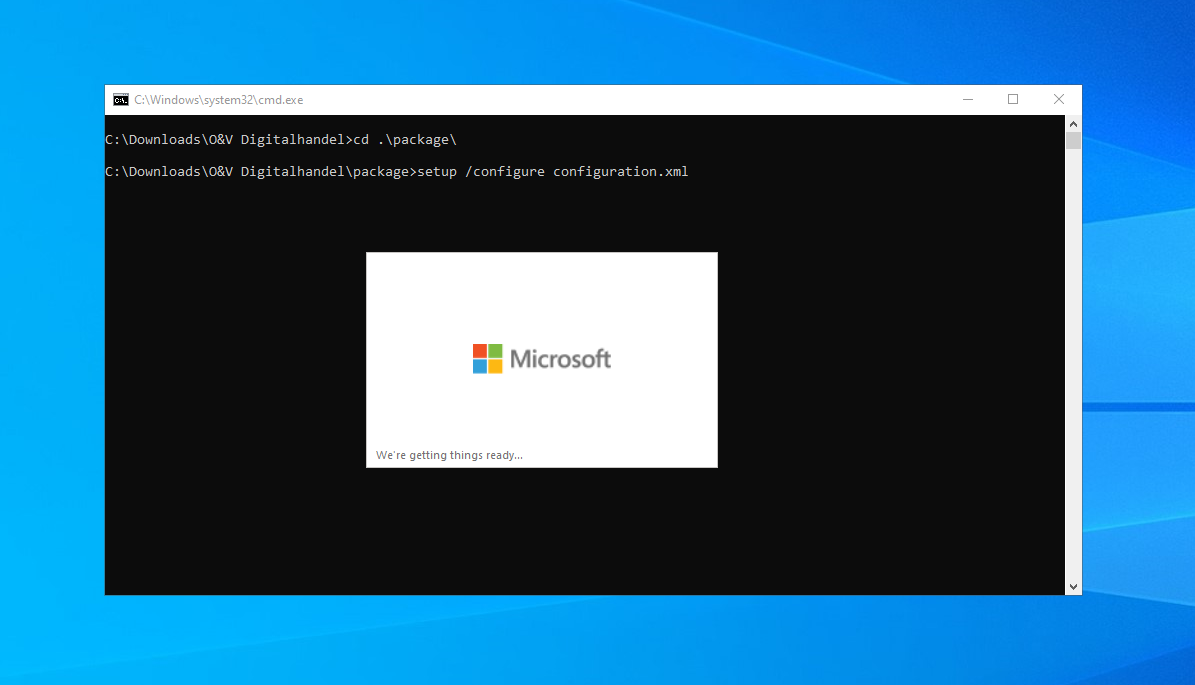Image resolution: width=1195 pixels, height=685 pixels.
Task: Minimize the Command Prompt window
Action: tap(967, 100)
